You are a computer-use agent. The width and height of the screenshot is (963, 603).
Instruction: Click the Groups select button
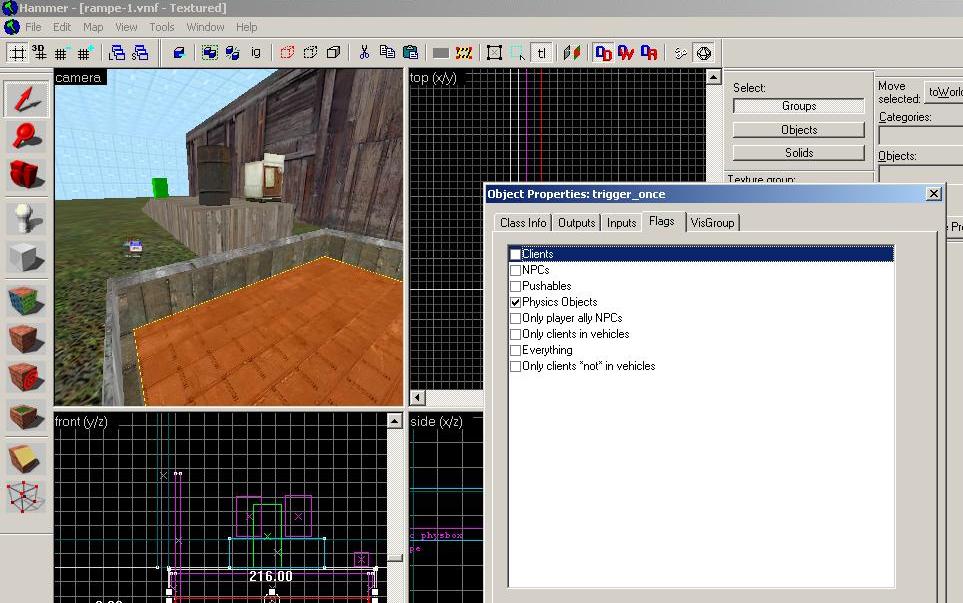[798, 106]
